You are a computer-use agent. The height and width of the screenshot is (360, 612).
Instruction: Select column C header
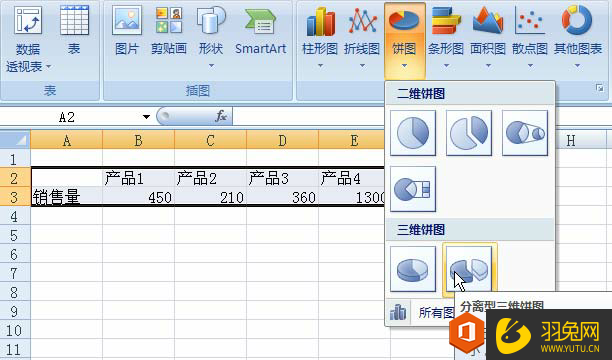pyautogui.click(x=210, y=140)
